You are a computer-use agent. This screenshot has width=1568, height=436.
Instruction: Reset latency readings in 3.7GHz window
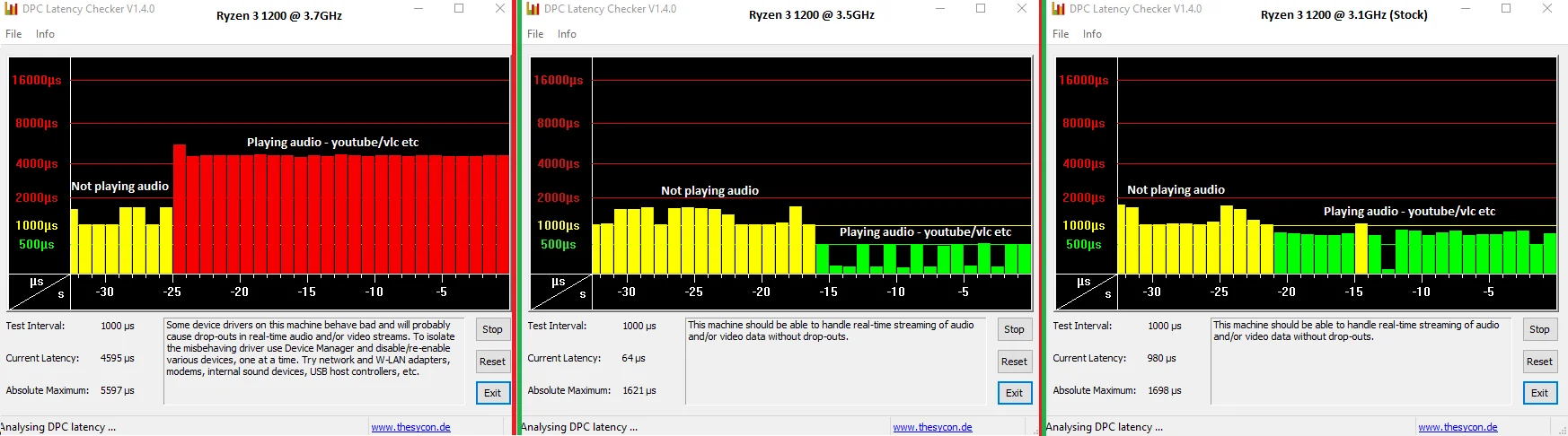(x=492, y=362)
